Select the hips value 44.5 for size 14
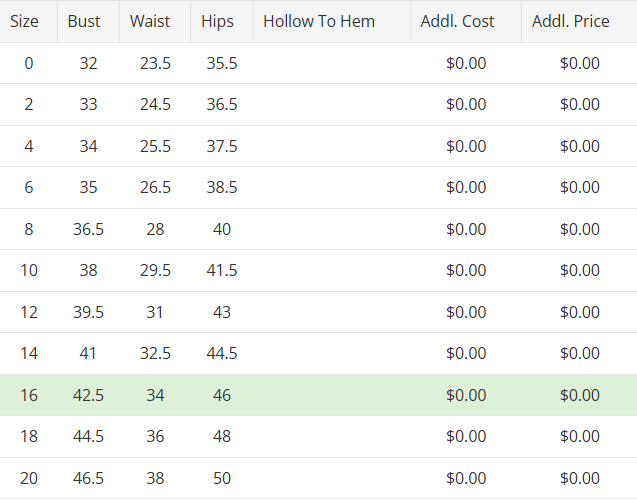The image size is (637, 501). (x=222, y=353)
